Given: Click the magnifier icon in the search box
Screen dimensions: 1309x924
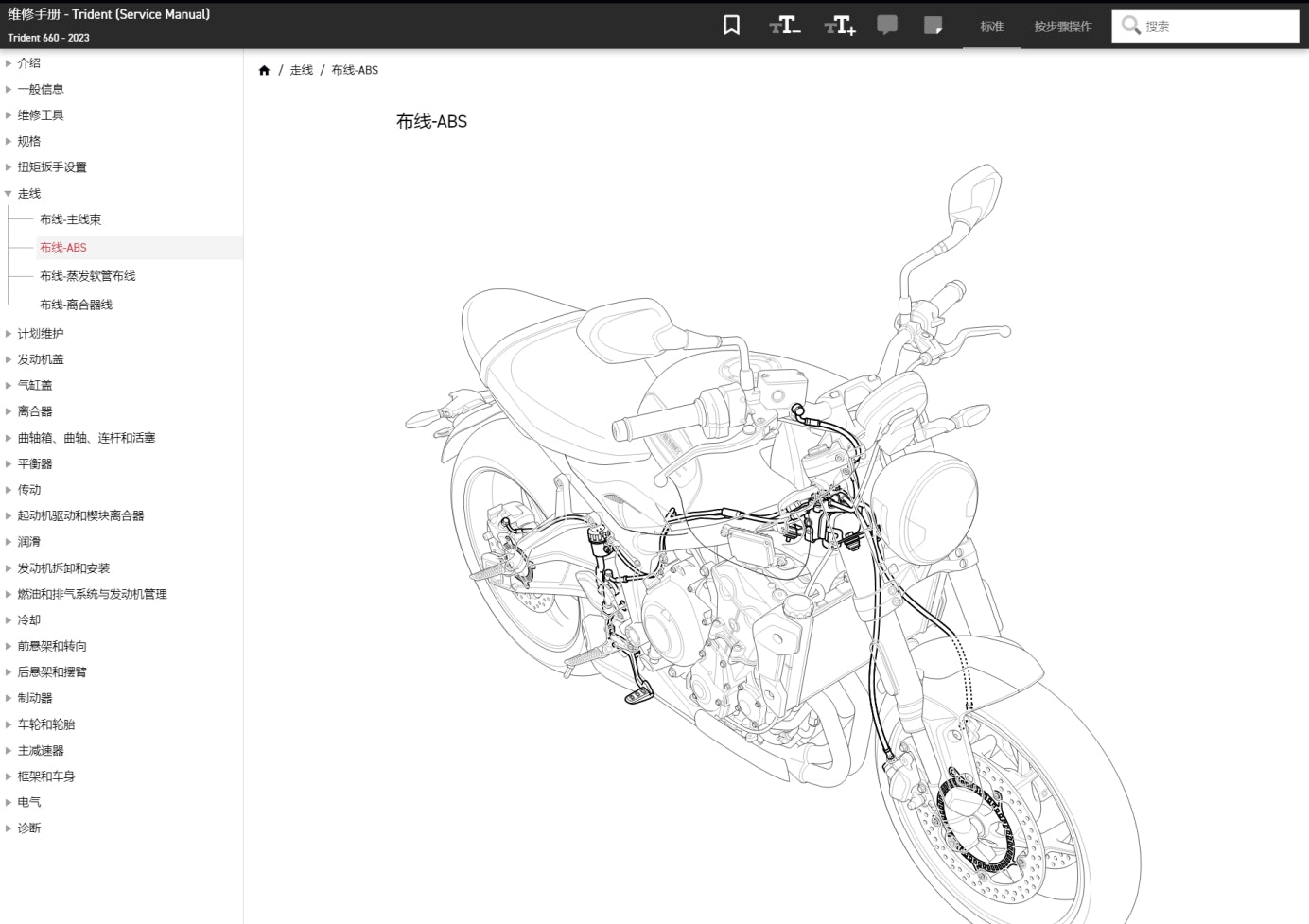Looking at the screenshot, I should point(1131,26).
